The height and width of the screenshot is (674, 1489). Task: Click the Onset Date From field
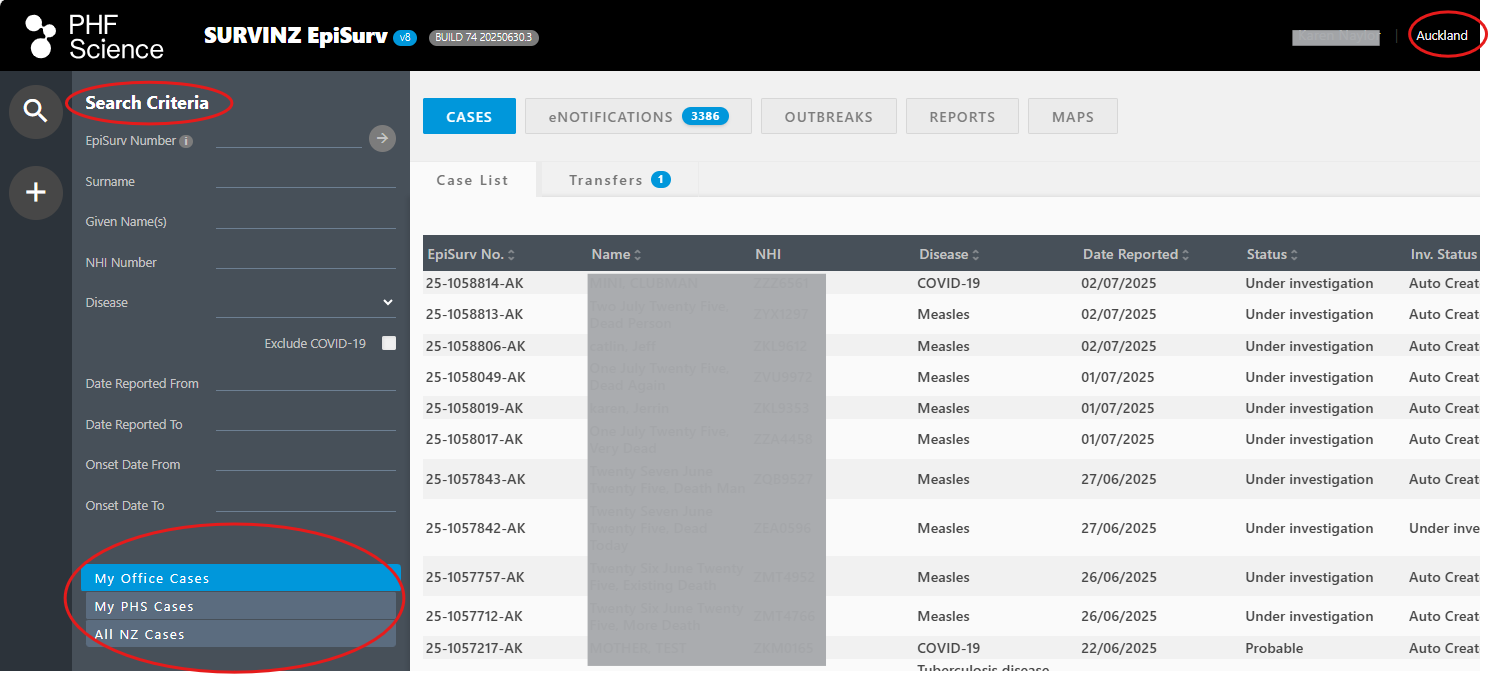click(x=306, y=463)
